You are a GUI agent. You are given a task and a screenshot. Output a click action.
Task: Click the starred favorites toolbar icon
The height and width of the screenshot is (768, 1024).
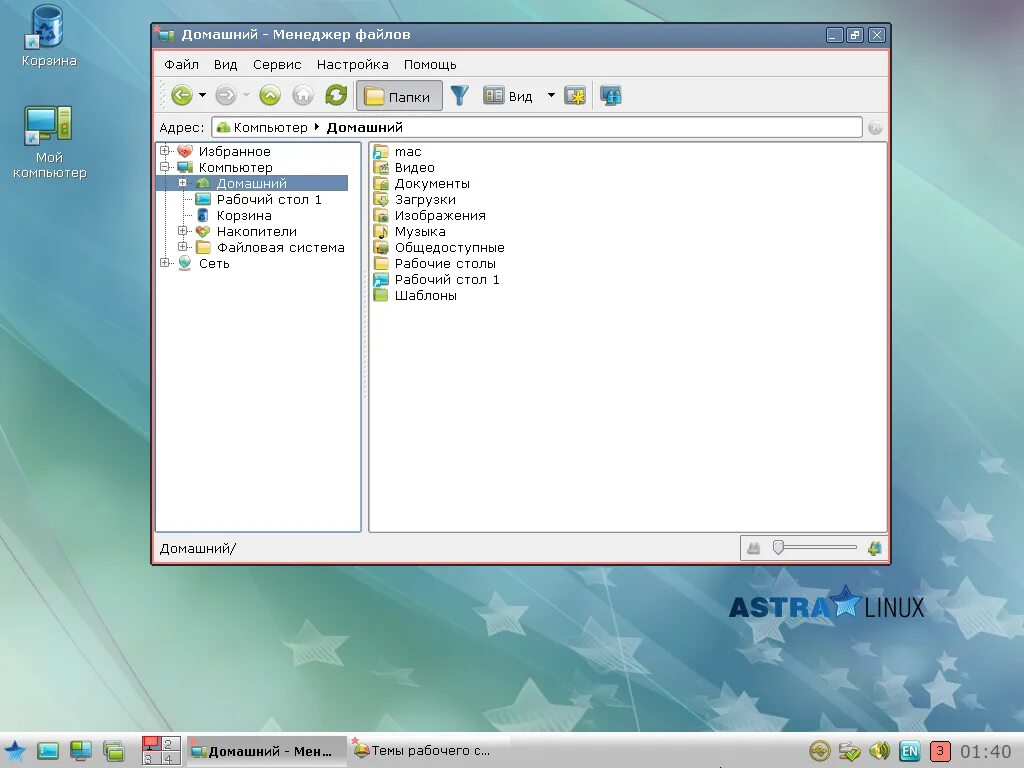[x=575, y=96]
